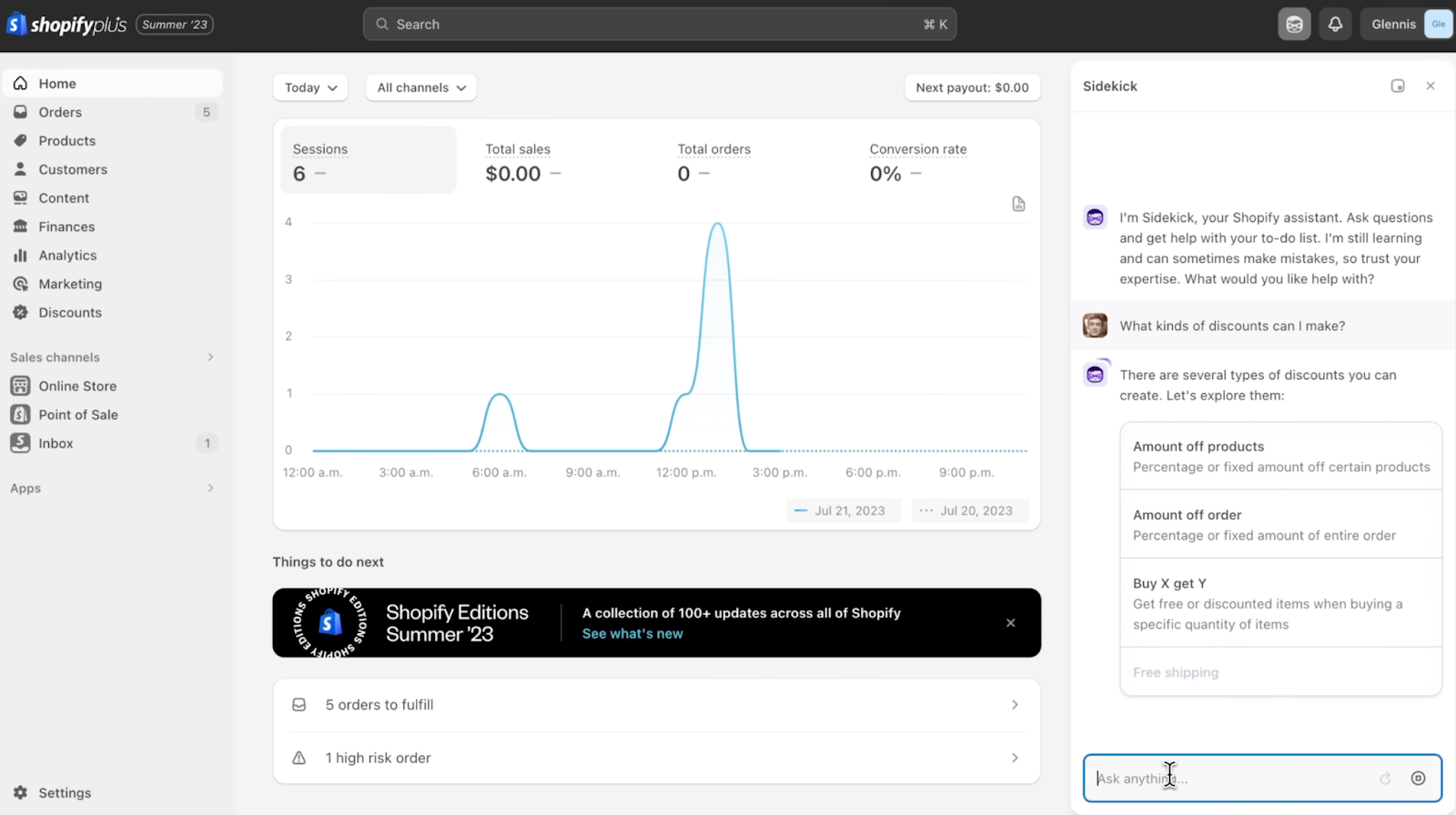Click the warning icon beside high risk order
1456x815 pixels.
[x=298, y=758]
